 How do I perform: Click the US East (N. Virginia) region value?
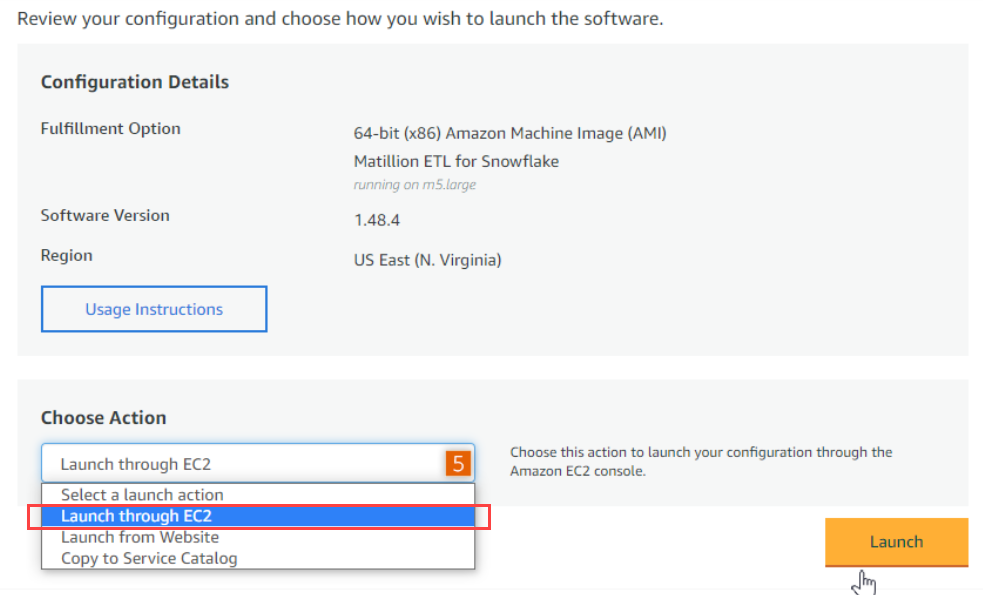[427, 260]
